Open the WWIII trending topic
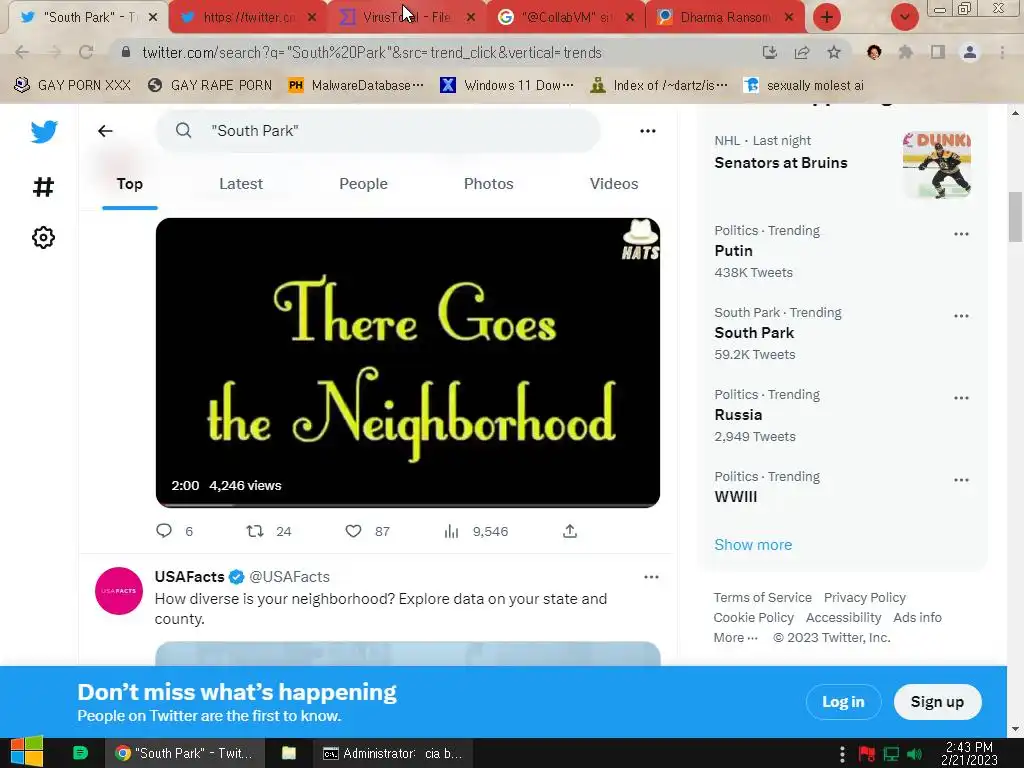The image size is (1024, 768). pos(735,496)
